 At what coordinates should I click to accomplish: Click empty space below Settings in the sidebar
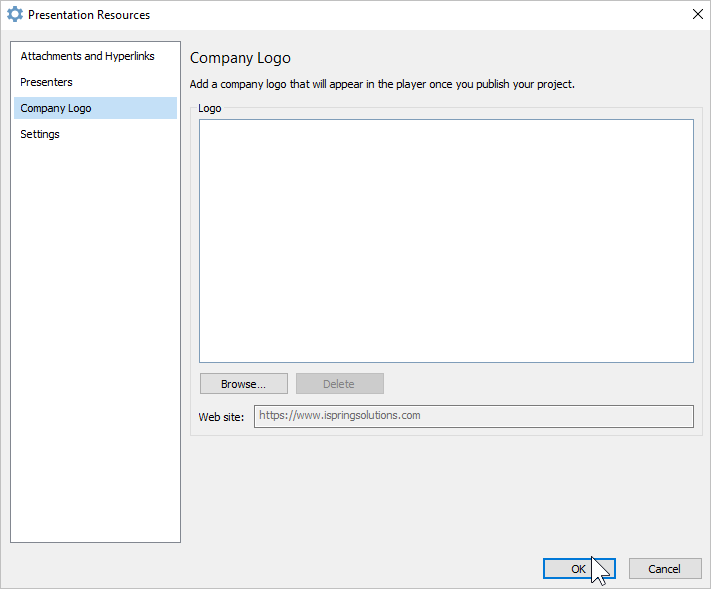(x=95, y=340)
